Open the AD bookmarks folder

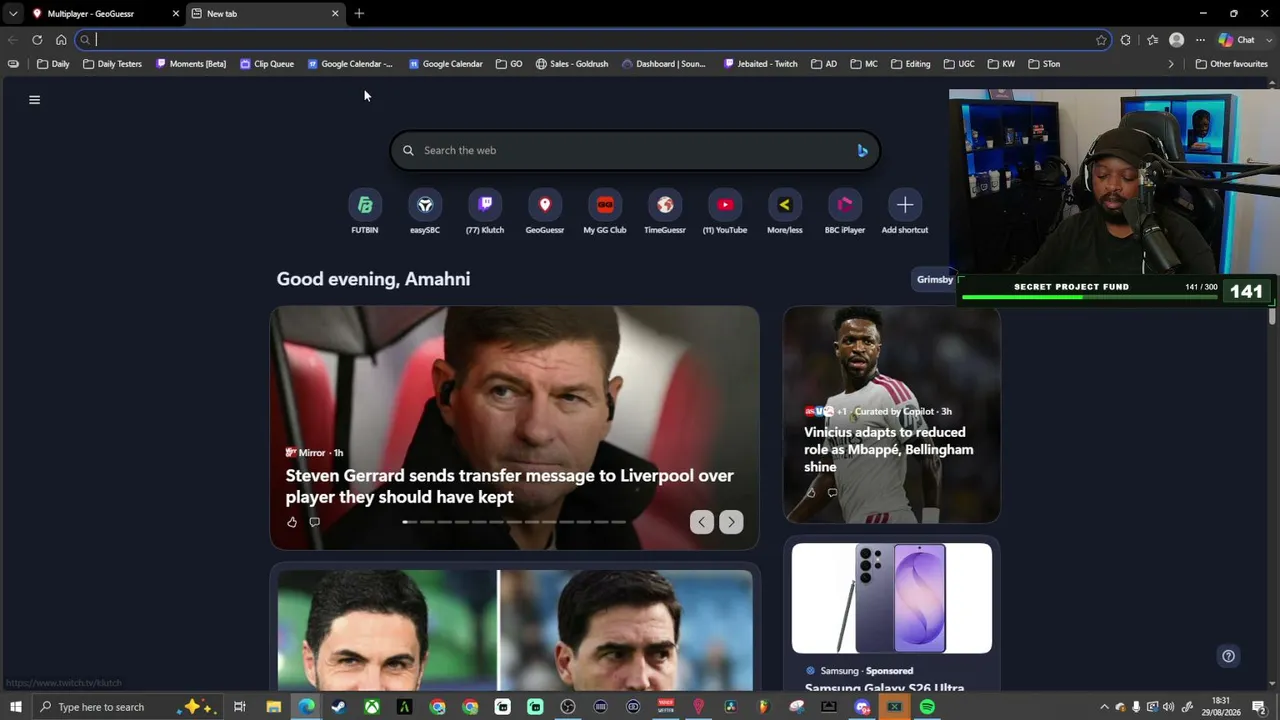824,64
